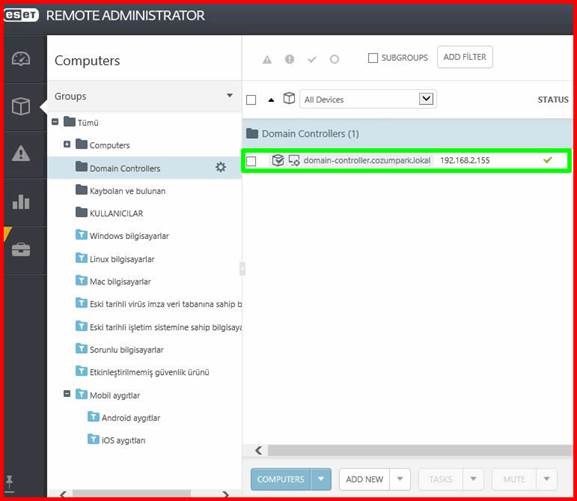Click the computer monitor icon in computer row
The width and height of the screenshot is (577, 501).
click(294, 160)
